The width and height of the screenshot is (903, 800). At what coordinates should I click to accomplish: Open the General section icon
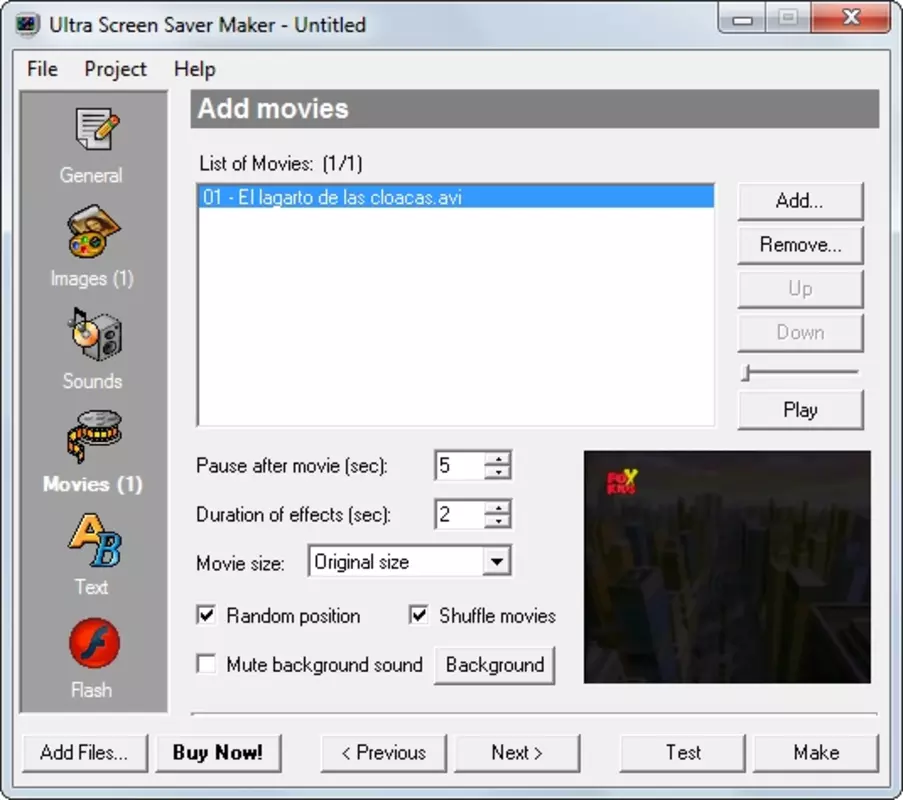pyautogui.click(x=95, y=129)
